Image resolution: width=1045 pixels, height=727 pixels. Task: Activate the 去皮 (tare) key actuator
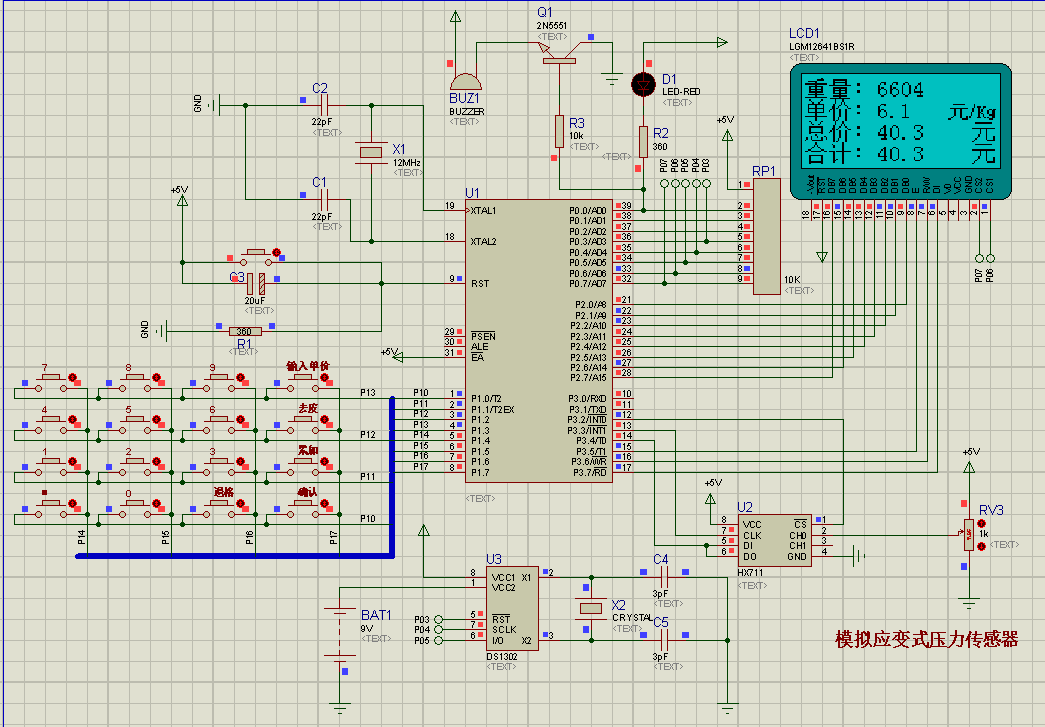point(324,419)
